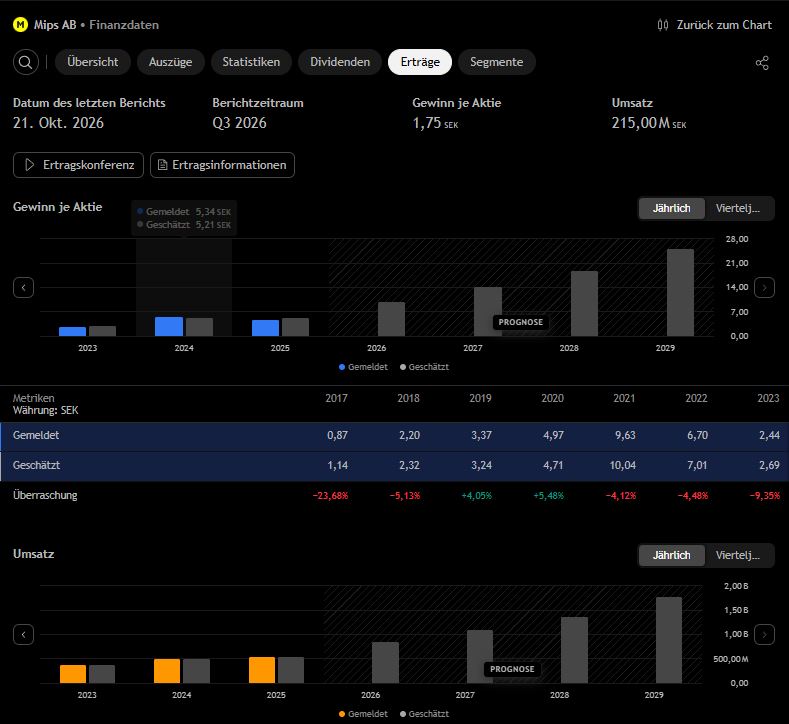Click the Mips AB yellow logo
This screenshot has width=789, height=724.
pyautogui.click(x=21, y=25)
